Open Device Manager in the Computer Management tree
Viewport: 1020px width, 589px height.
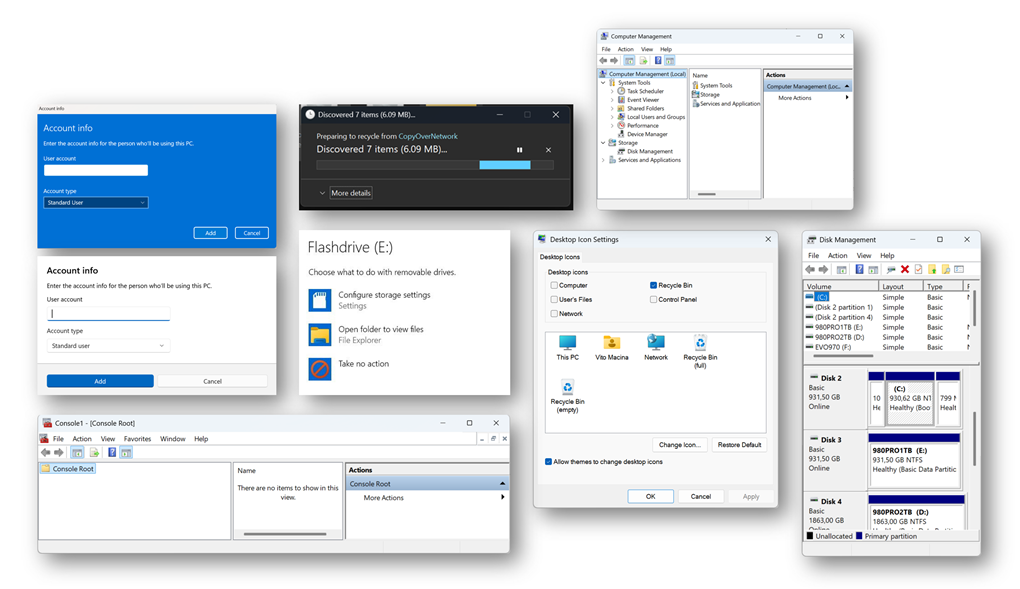pyautogui.click(x=646, y=134)
